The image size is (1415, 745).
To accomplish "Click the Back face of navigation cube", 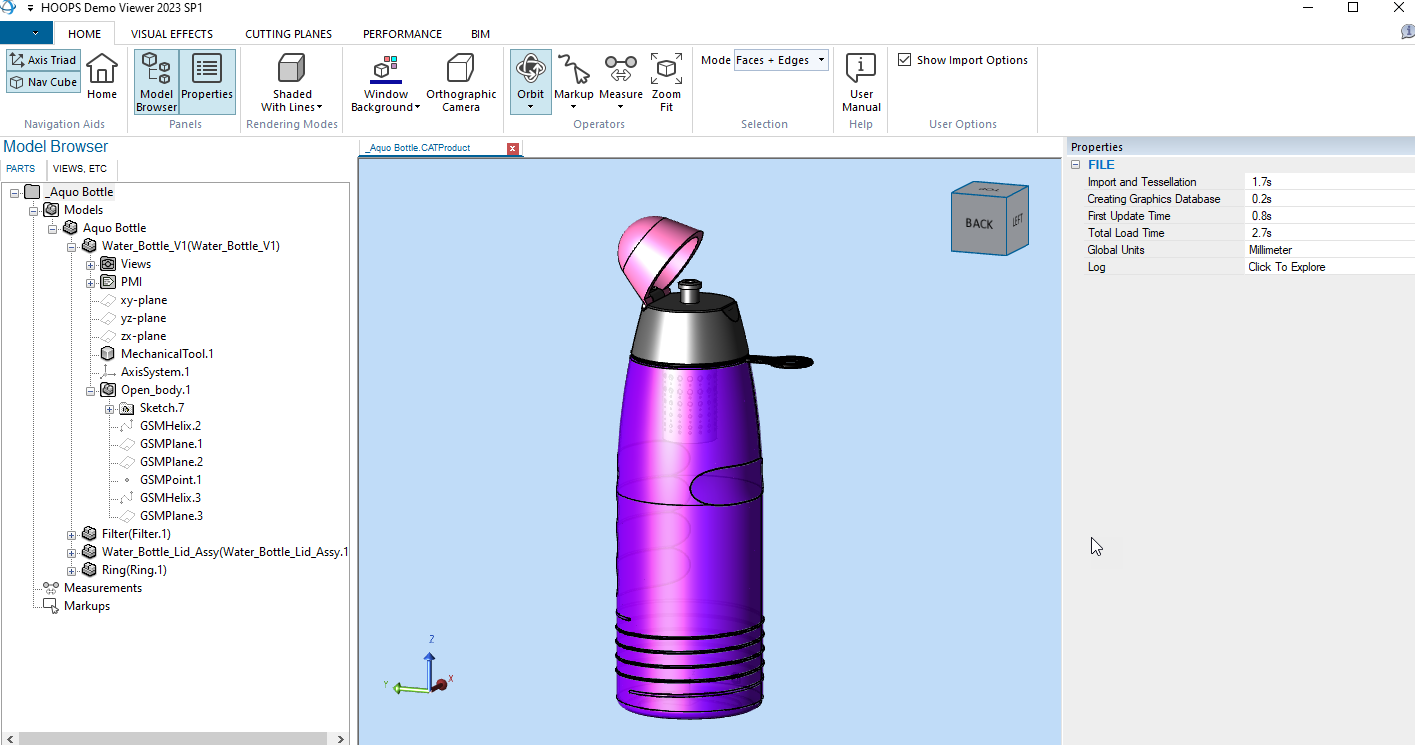I will coord(978,223).
